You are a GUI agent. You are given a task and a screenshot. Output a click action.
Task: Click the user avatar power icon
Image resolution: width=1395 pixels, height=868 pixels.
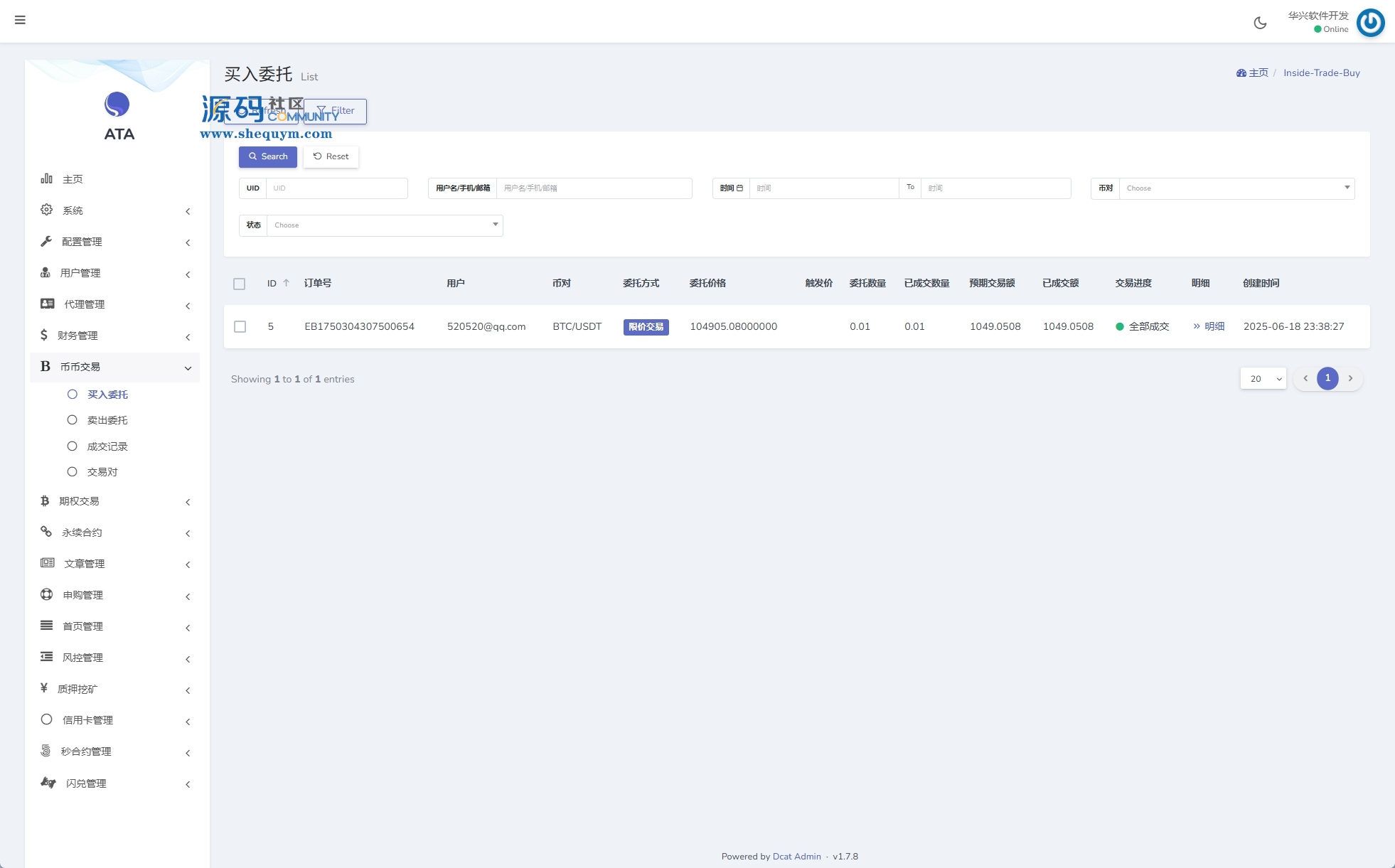point(1370,23)
